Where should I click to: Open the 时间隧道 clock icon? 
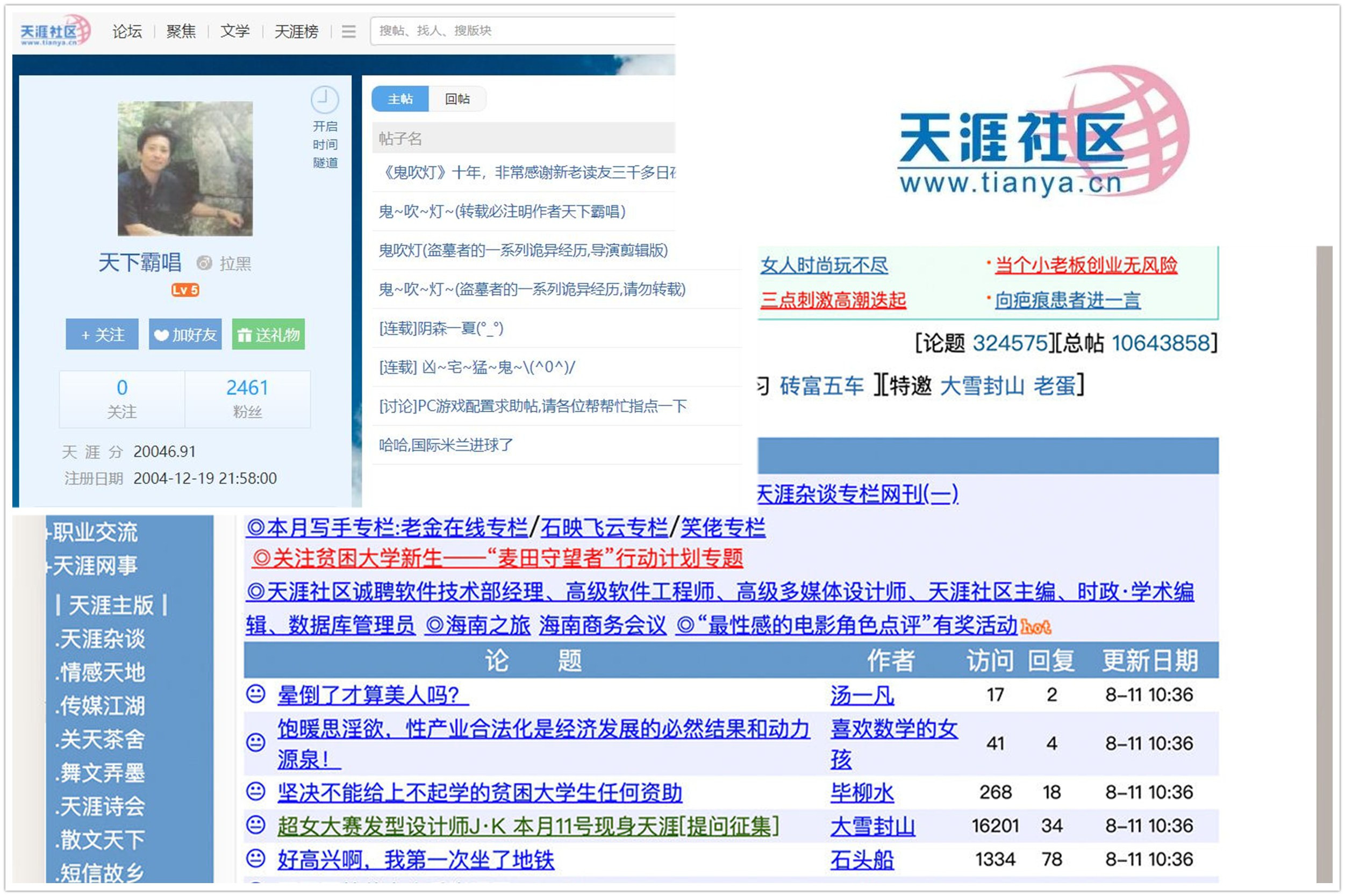tap(325, 99)
